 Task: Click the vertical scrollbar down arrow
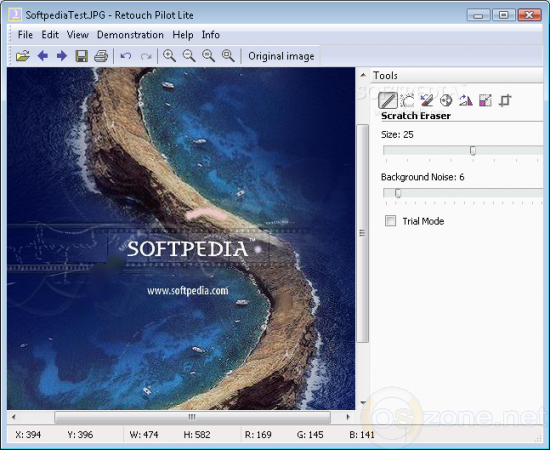(x=363, y=403)
